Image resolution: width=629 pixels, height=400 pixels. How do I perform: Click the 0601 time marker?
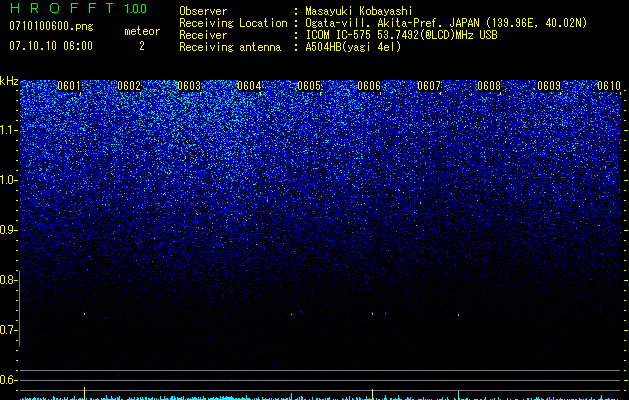click(69, 86)
